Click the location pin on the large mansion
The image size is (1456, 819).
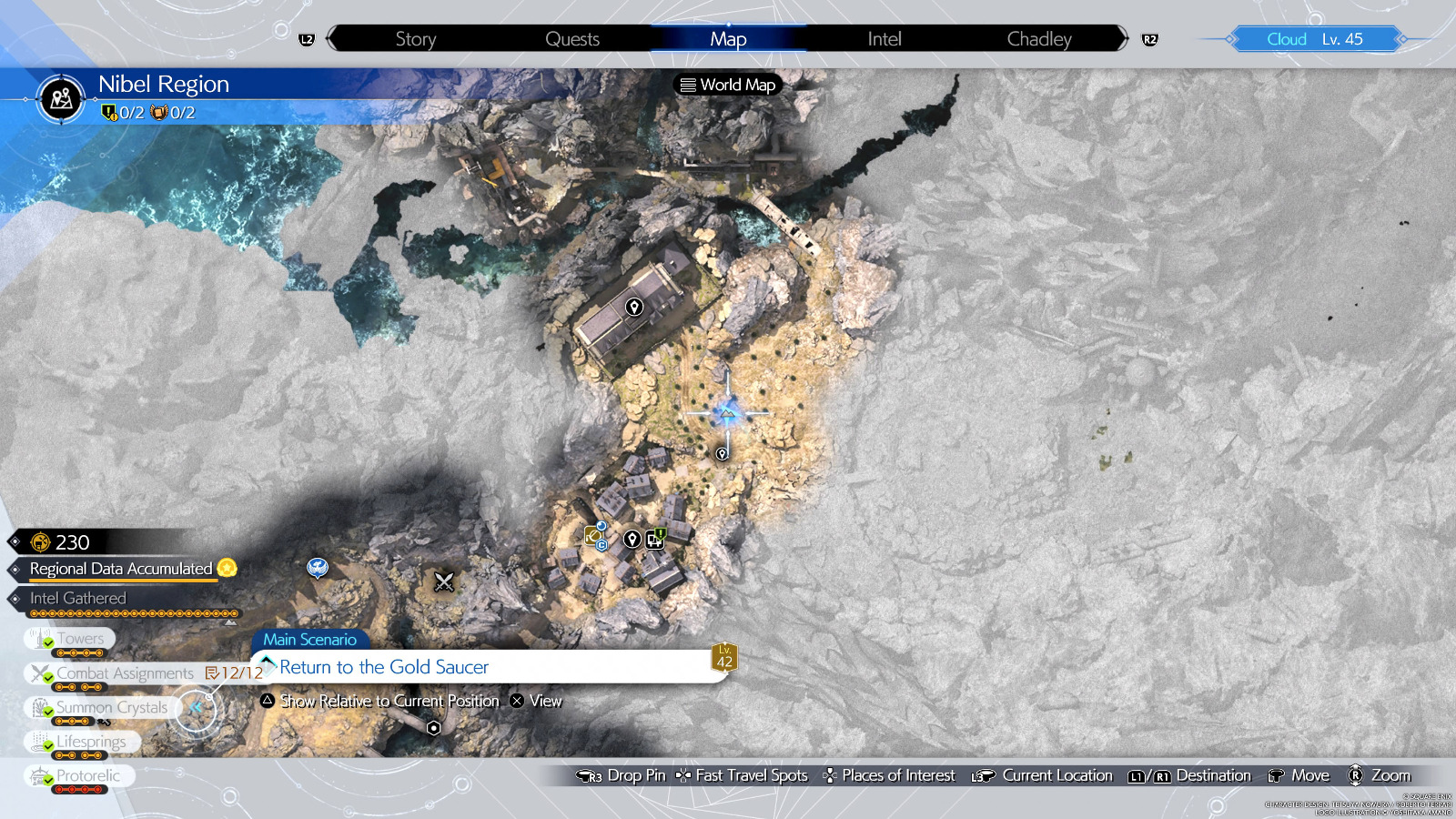pos(634,308)
